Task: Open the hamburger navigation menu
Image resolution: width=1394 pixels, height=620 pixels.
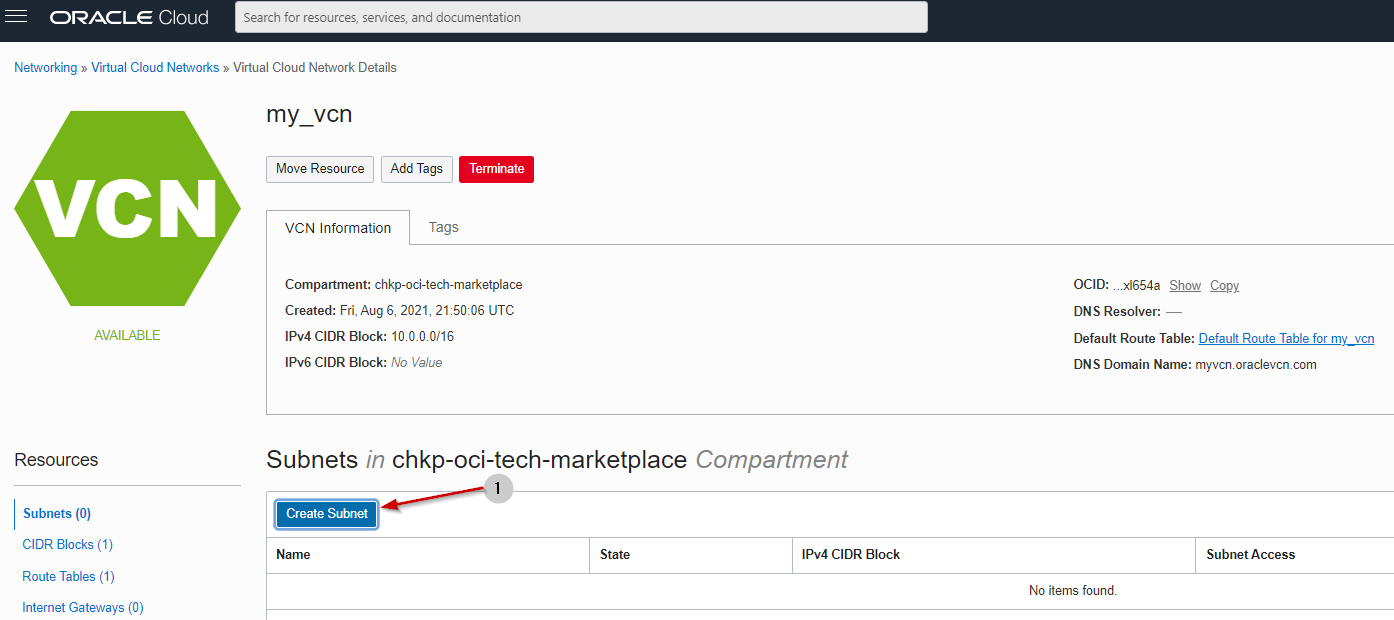Action: [x=17, y=17]
